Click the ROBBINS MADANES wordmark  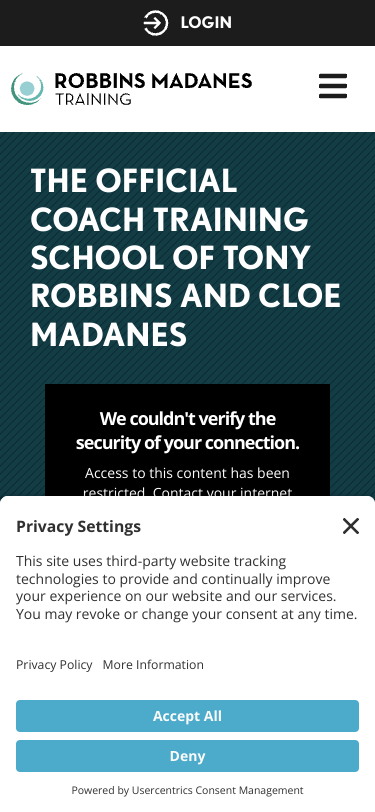point(153,81)
